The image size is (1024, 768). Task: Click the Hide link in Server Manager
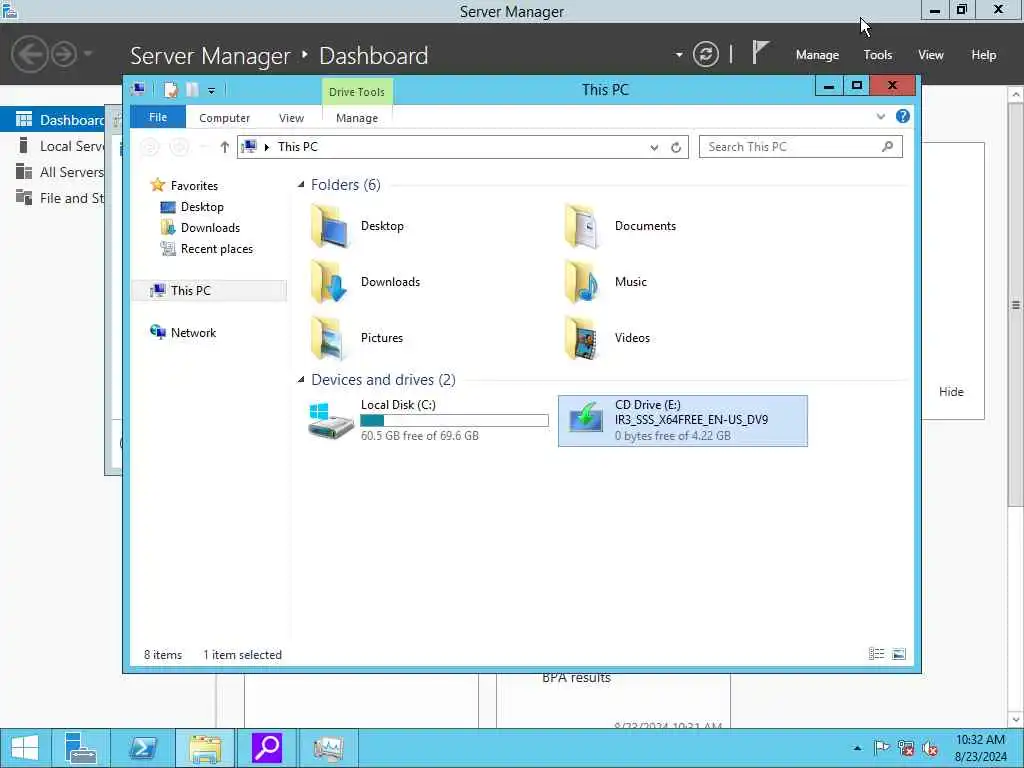(951, 392)
